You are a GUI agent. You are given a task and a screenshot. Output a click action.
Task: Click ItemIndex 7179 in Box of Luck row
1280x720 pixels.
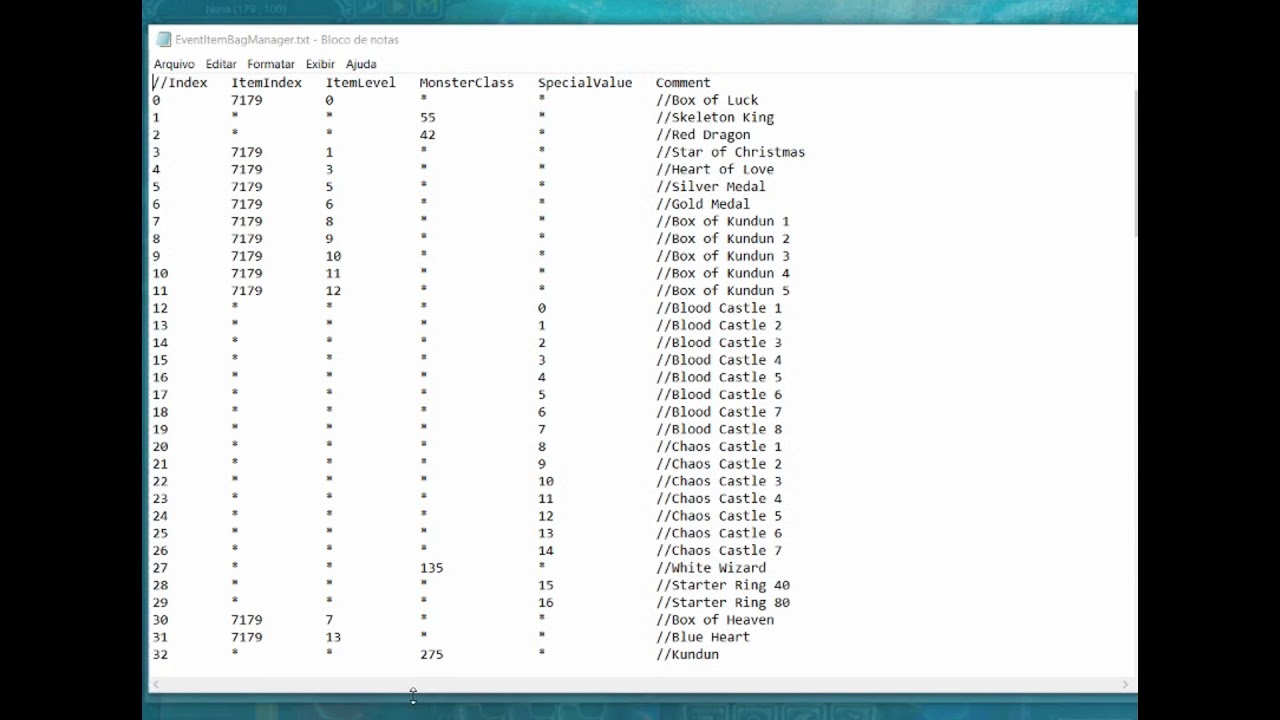(x=247, y=100)
